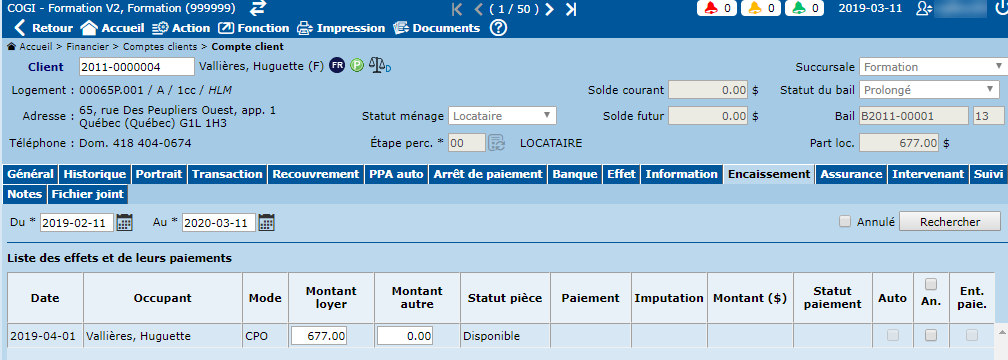
Task: Click the Rechercher button
Action: click(950, 222)
